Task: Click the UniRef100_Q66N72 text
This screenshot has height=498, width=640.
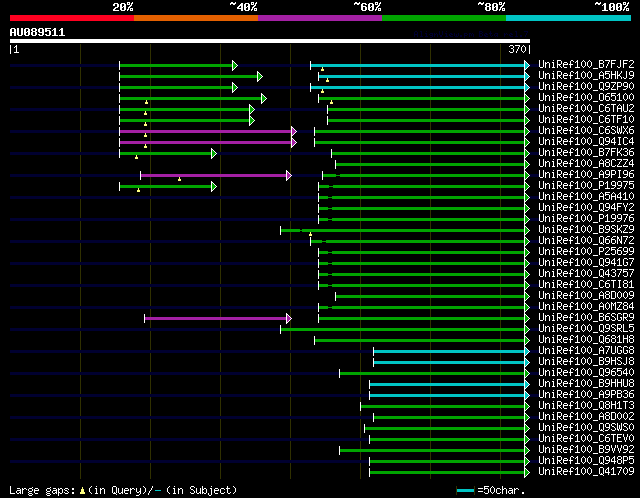Action: pyautogui.click(x=586, y=241)
